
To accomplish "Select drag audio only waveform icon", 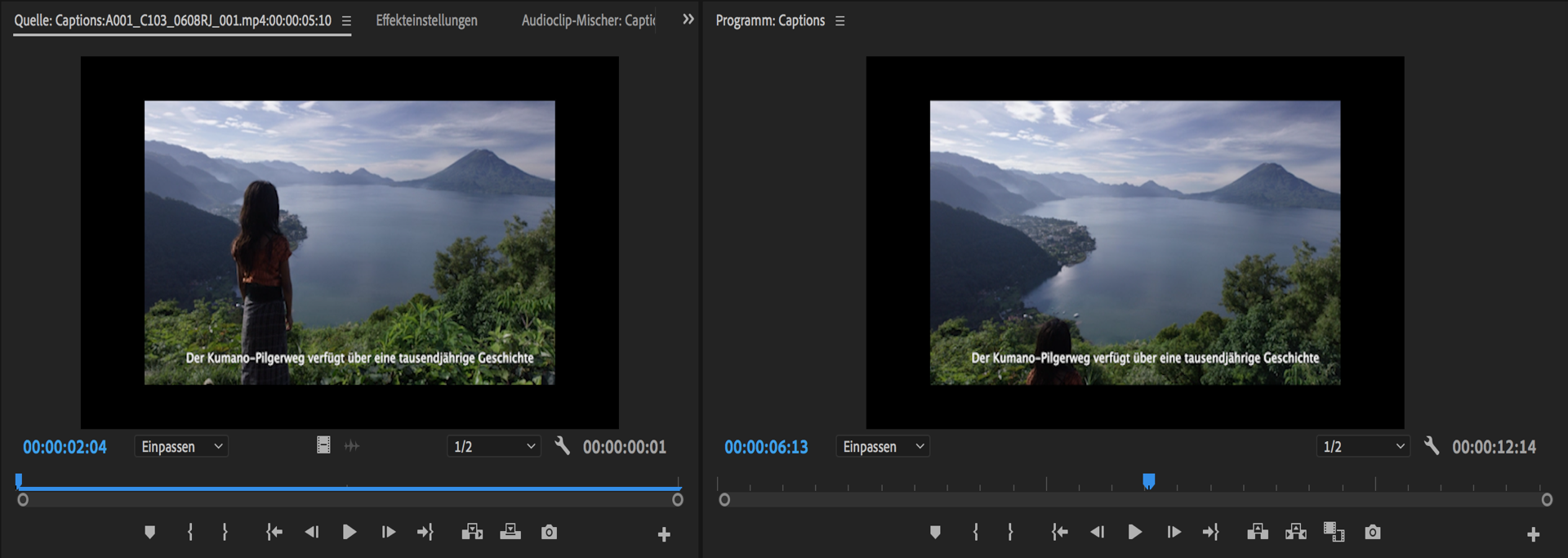I will [352, 446].
